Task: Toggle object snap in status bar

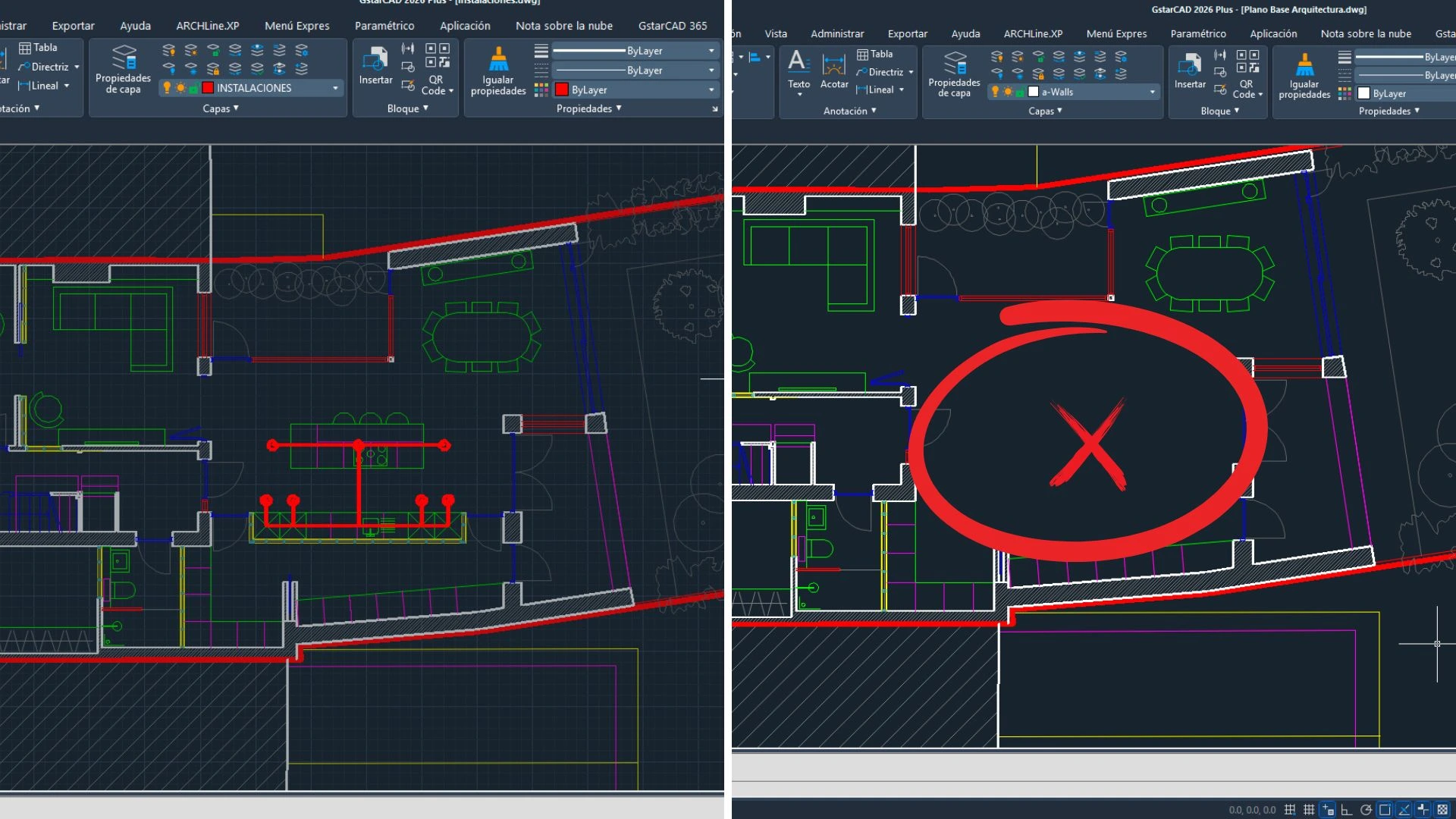Action: coord(1385,810)
